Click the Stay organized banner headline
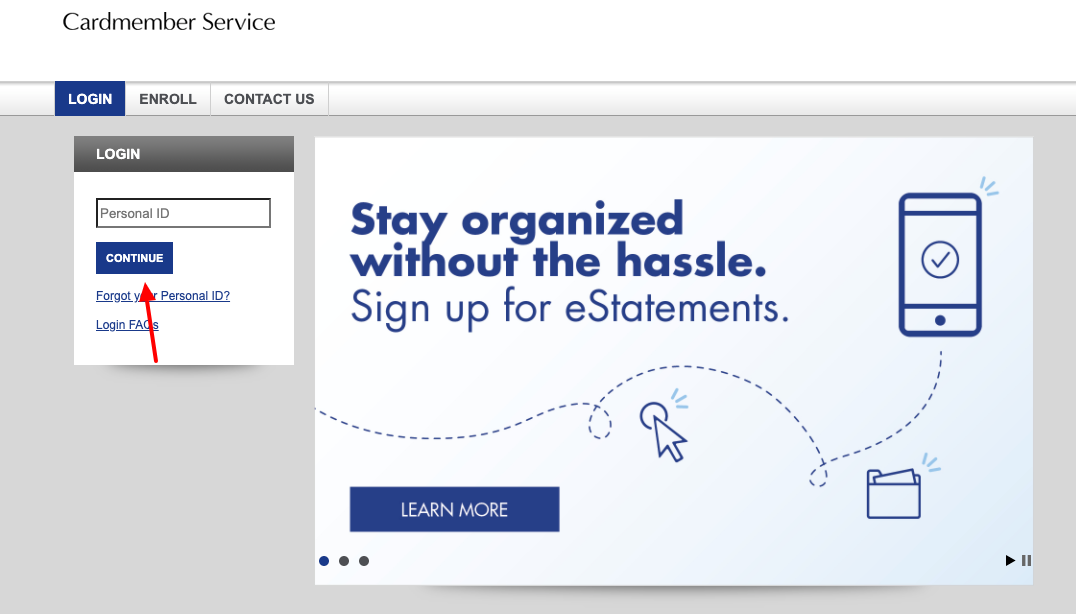Screen dimensions: 1076x614 pos(558,241)
